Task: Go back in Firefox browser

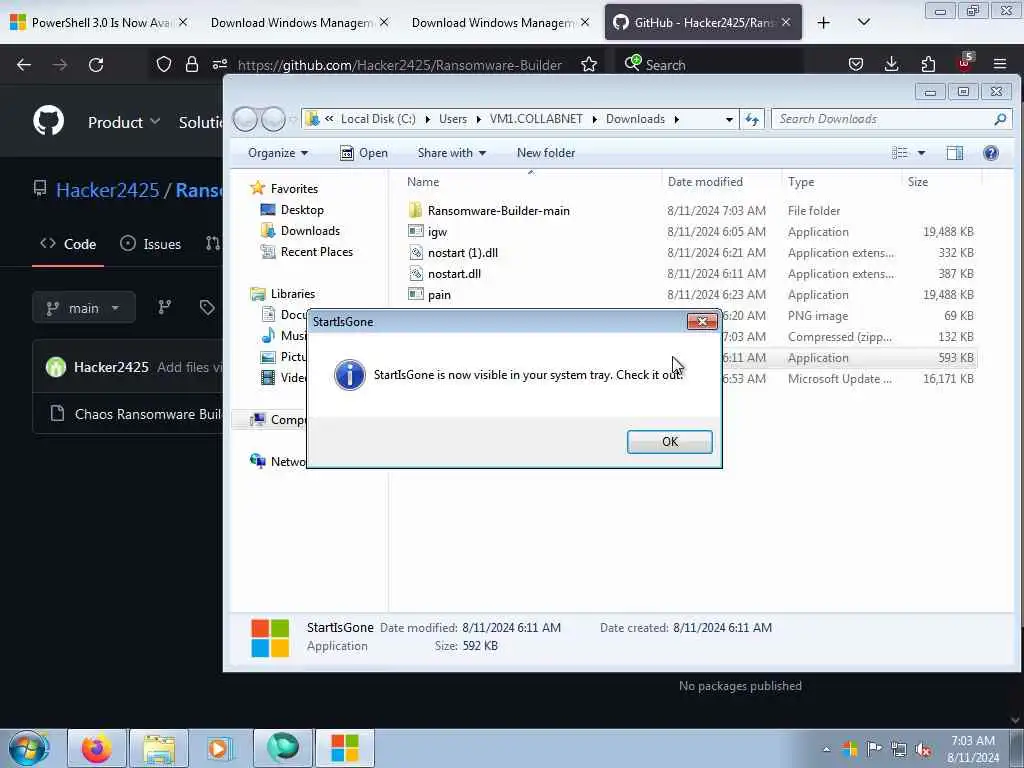Action: [x=24, y=65]
